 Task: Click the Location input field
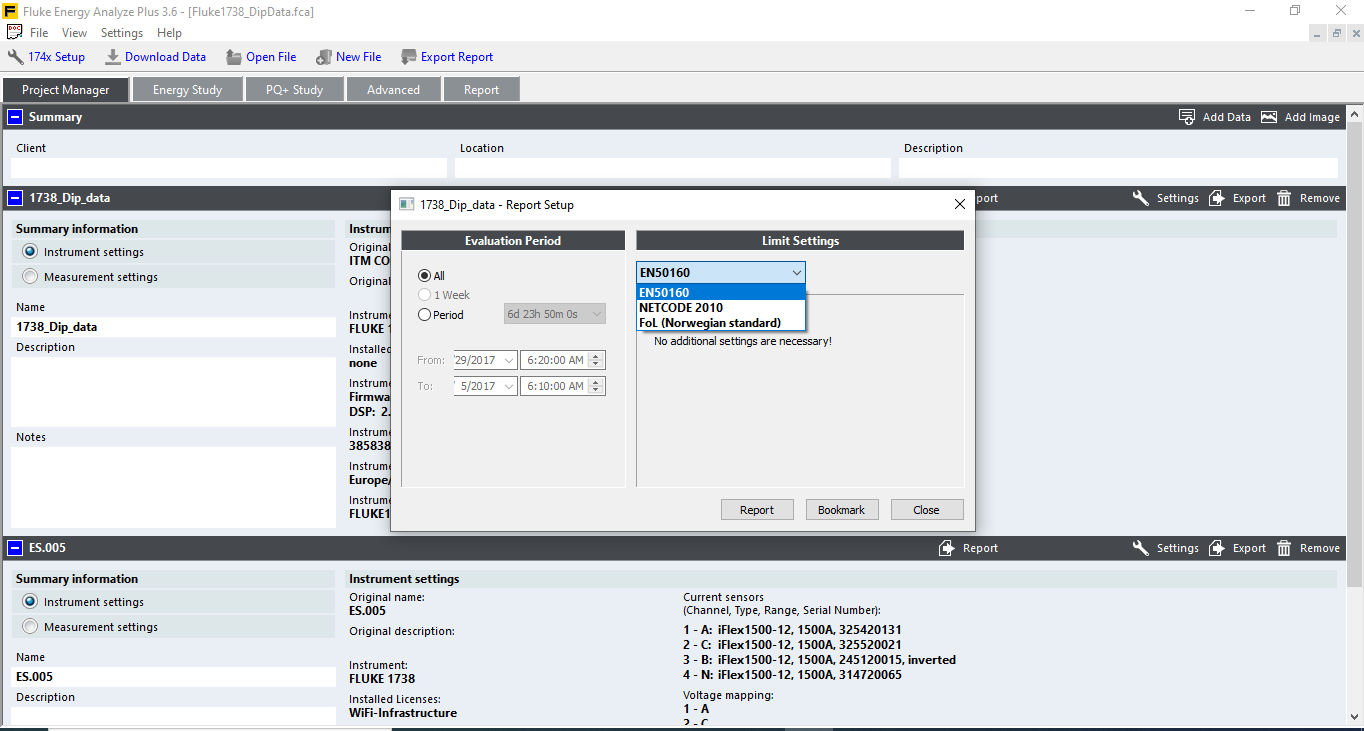tap(673, 168)
